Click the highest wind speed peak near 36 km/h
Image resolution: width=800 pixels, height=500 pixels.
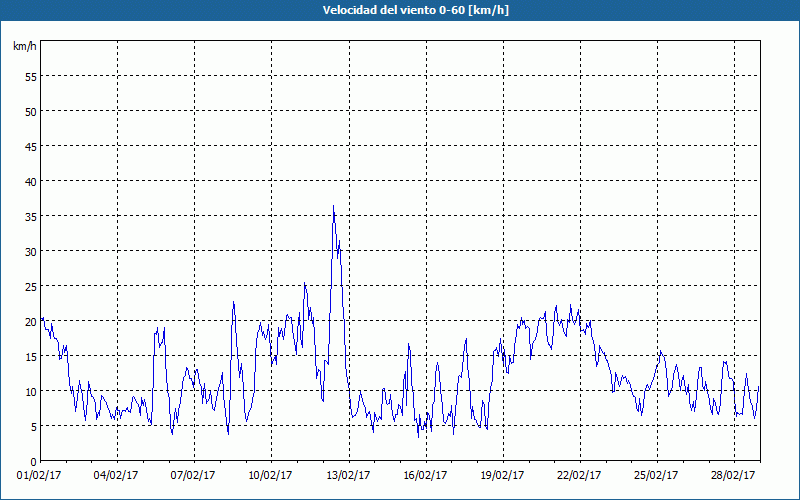[x=333, y=206]
